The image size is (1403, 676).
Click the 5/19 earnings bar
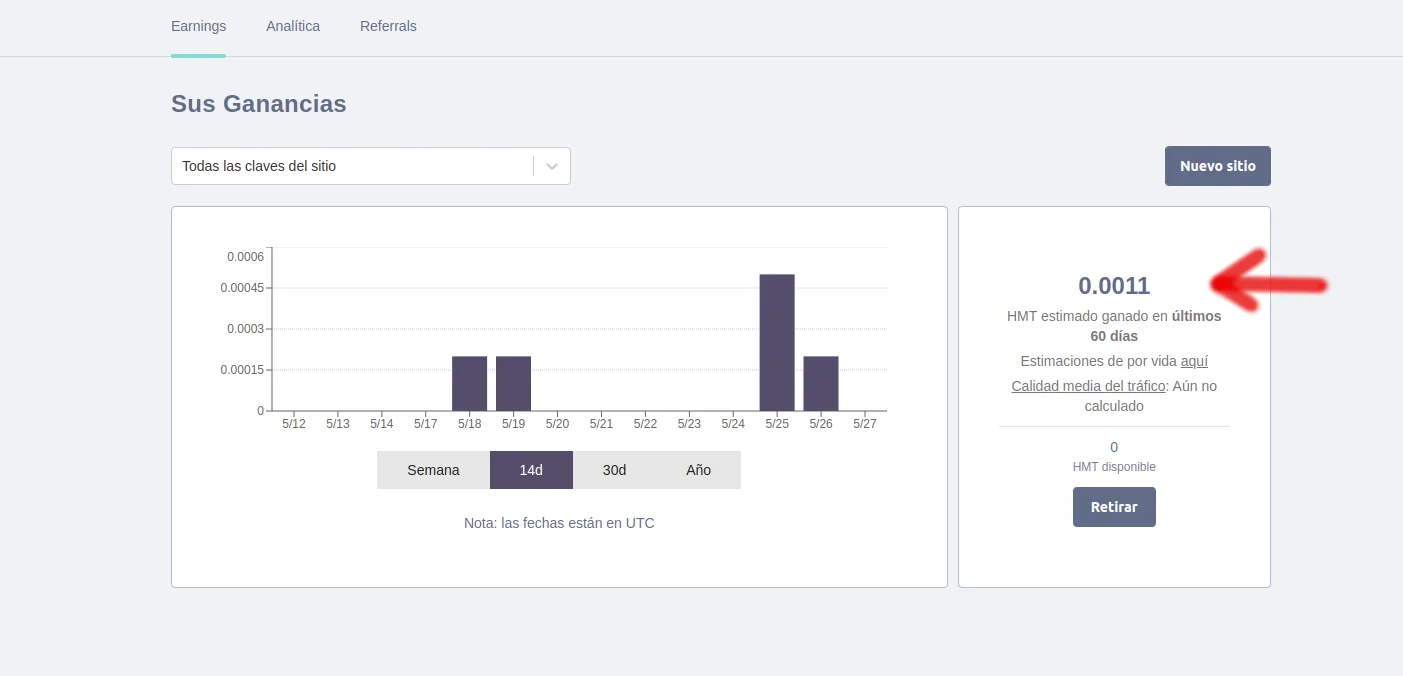[x=513, y=383]
